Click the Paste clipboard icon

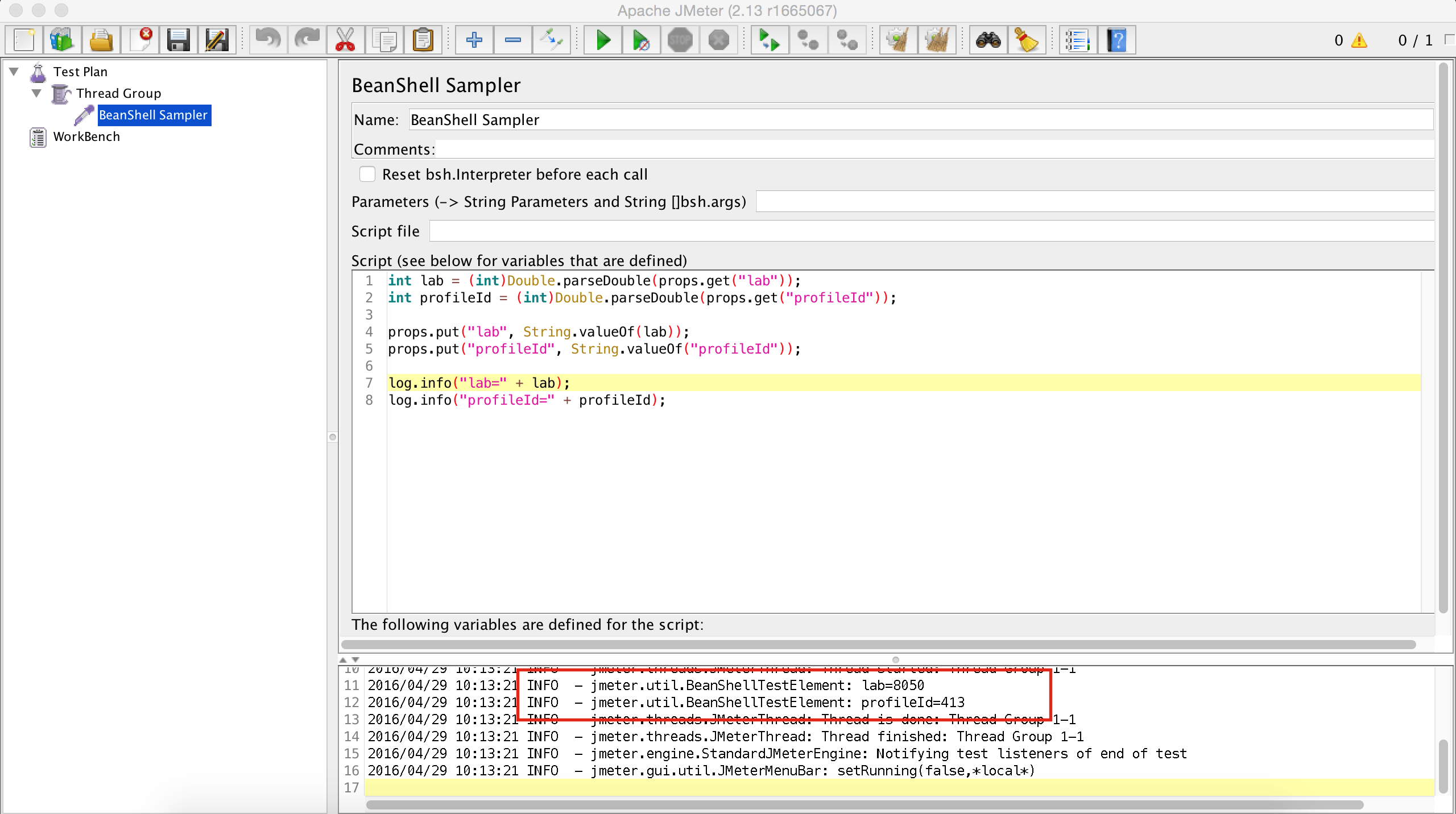(x=423, y=40)
